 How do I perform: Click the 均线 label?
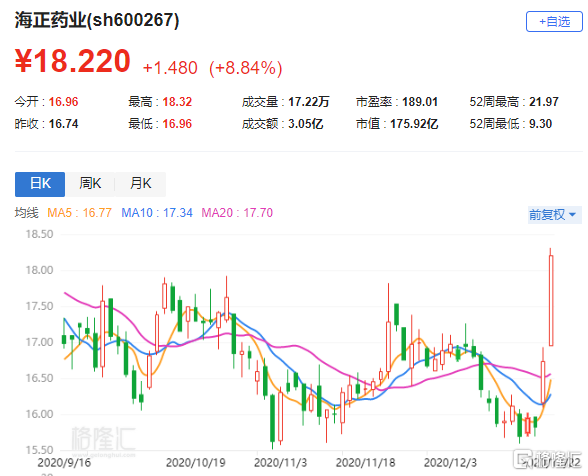(x=27, y=213)
